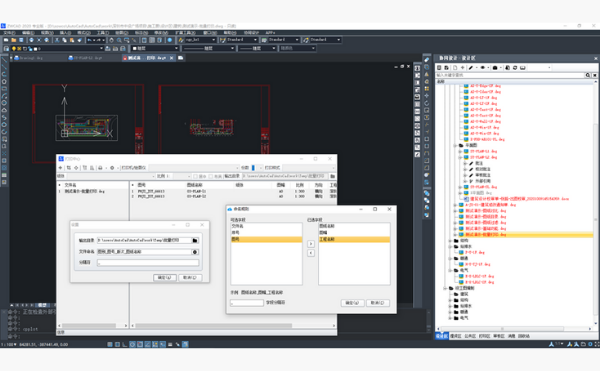Click the Undo arrow in main toolbar

click(90, 40)
